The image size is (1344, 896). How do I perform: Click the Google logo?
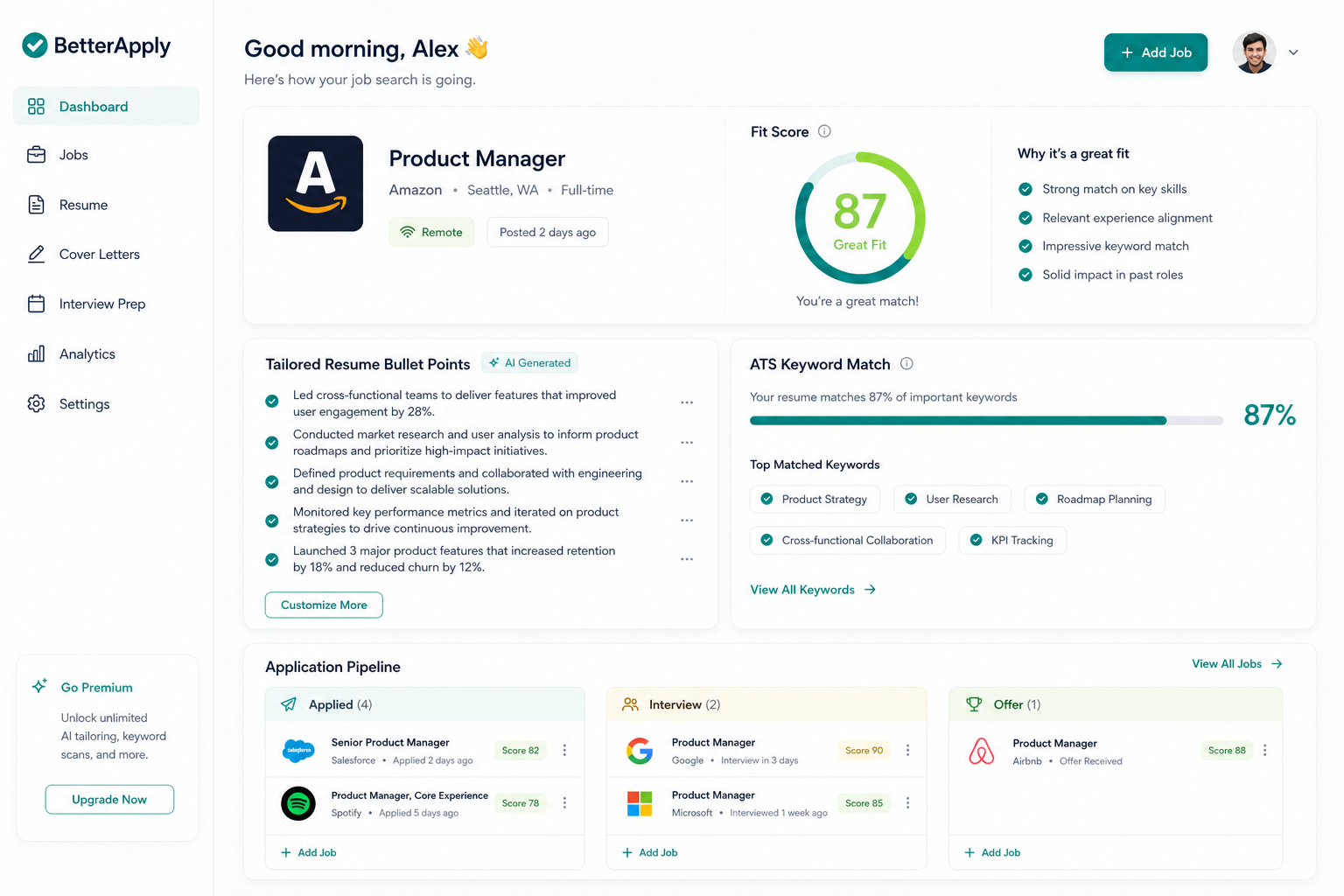(640, 751)
